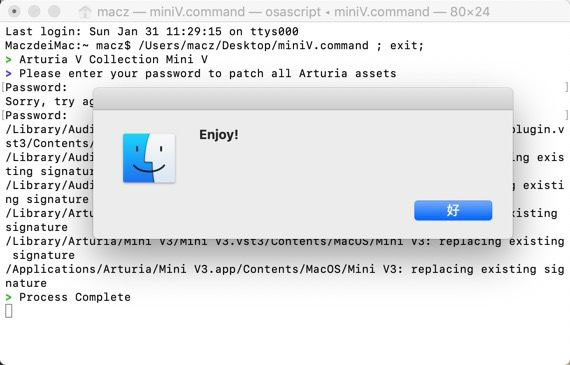Viewport: 570px width, 365px height.
Task: Click the window title macz — miniV.command
Action: point(171,12)
